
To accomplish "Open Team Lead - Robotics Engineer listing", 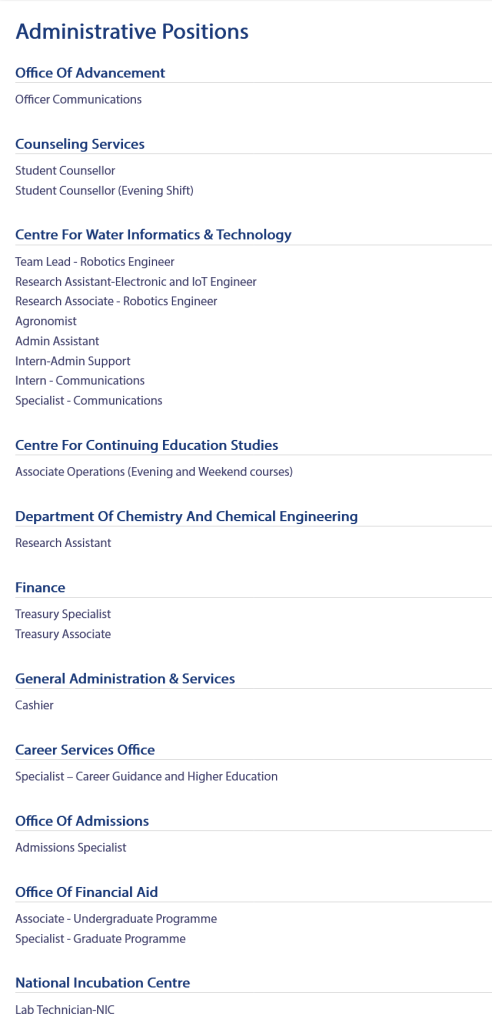I will 95,262.
